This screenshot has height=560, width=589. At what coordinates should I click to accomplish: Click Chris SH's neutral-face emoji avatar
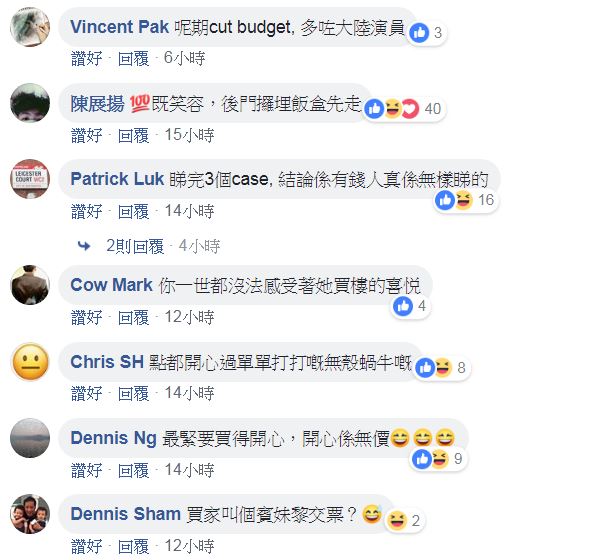30,361
